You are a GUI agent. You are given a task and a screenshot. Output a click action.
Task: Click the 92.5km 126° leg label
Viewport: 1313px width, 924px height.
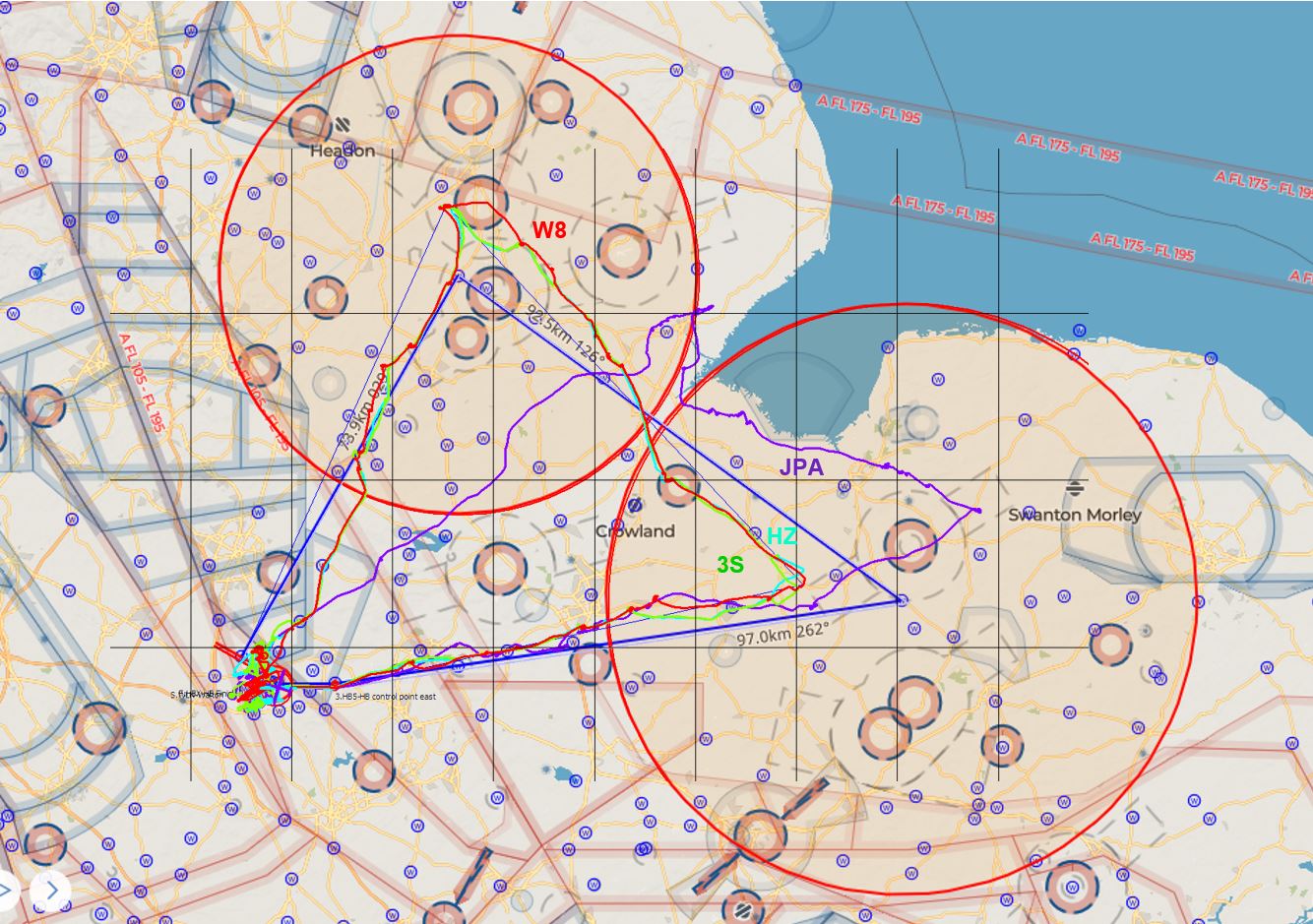(x=565, y=334)
